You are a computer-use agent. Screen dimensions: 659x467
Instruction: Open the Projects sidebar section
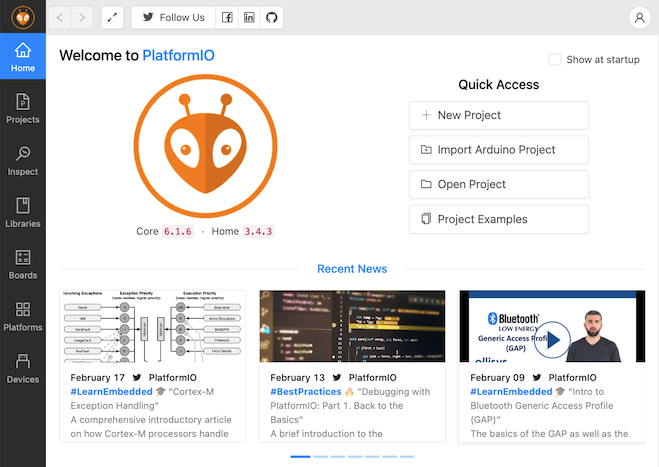coord(22,109)
